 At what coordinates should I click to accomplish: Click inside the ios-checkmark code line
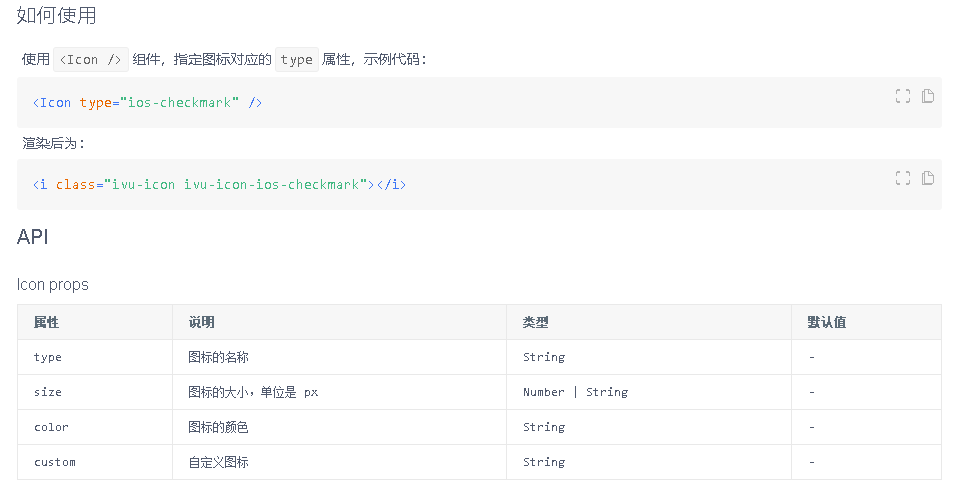point(148,103)
